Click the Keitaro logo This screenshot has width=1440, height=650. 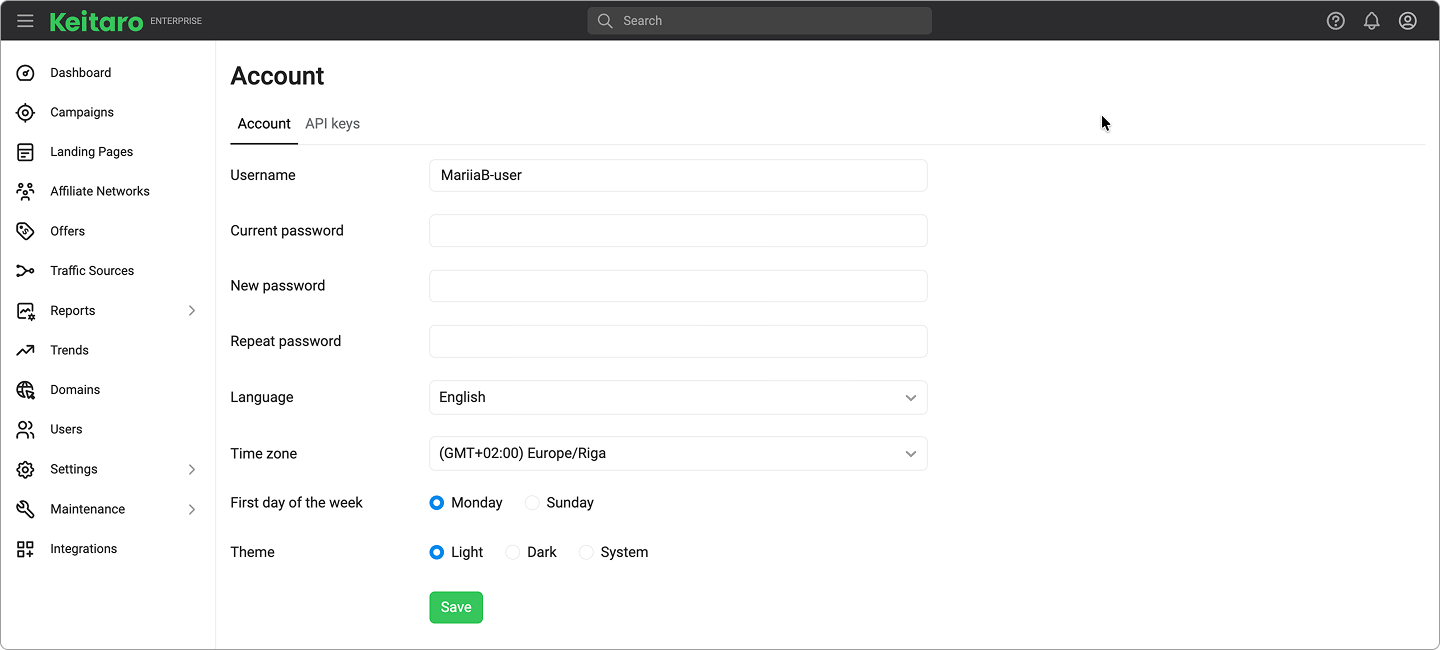[97, 21]
